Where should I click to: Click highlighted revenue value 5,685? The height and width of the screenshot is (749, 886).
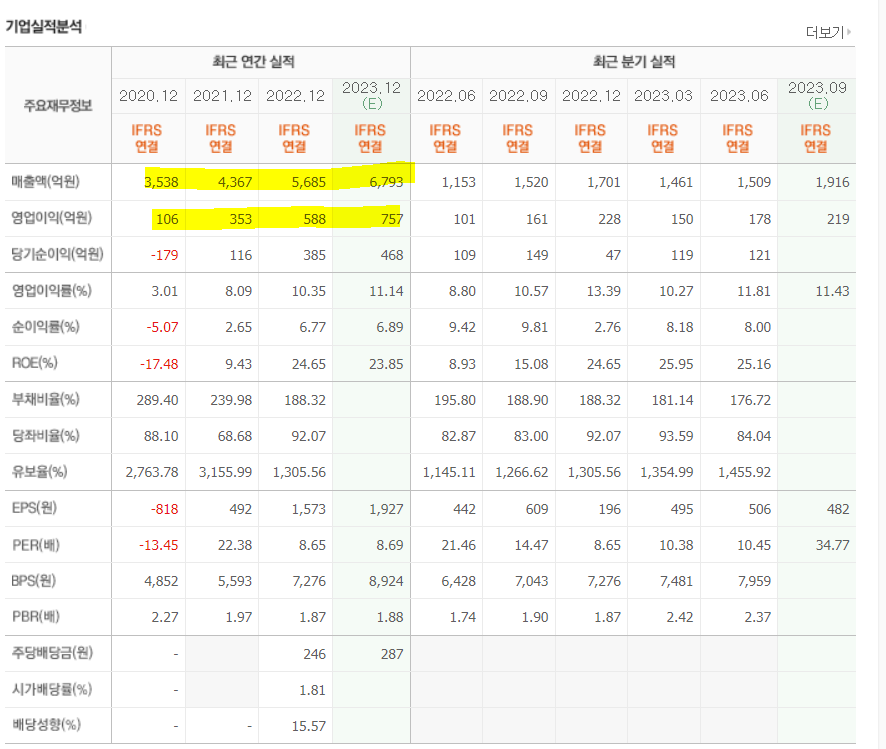click(x=309, y=182)
